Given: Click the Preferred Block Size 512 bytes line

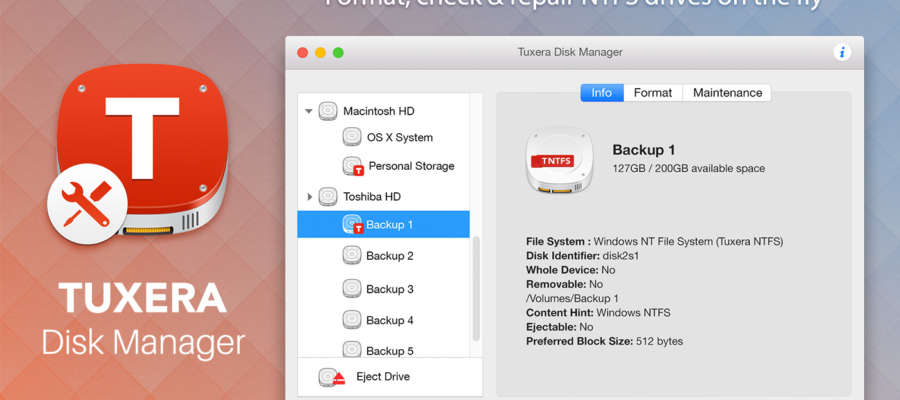Looking at the screenshot, I should (604, 341).
